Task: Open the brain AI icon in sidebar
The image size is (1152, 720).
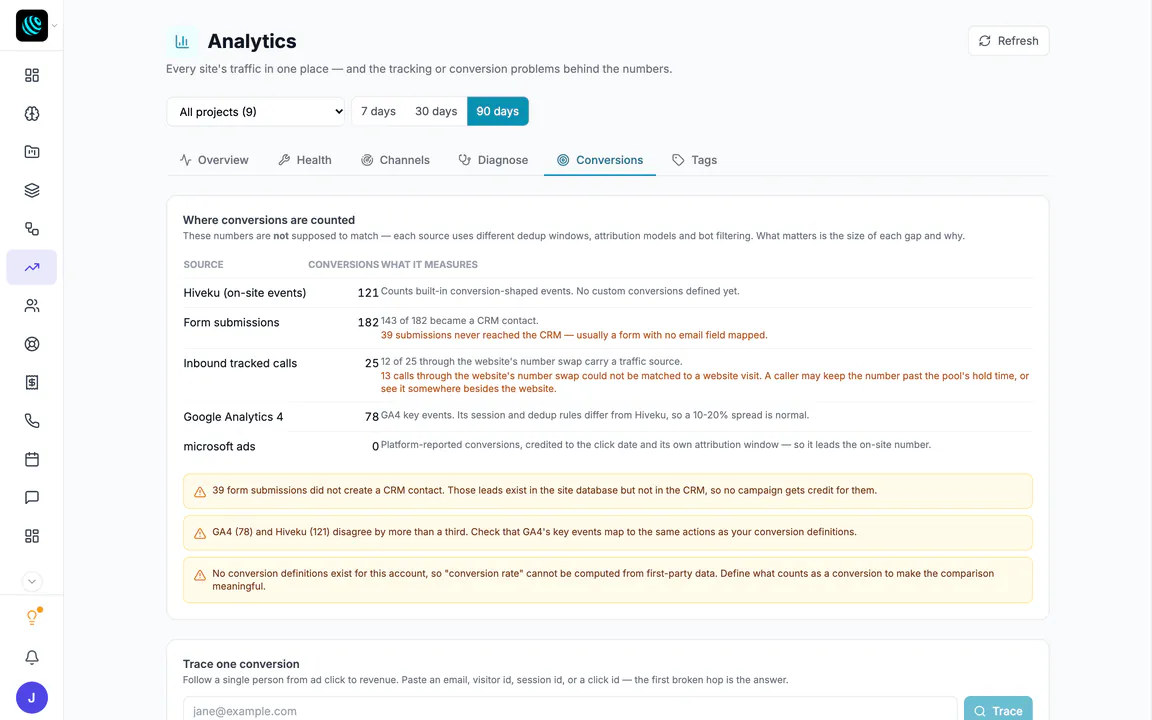Action: (x=32, y=113)
